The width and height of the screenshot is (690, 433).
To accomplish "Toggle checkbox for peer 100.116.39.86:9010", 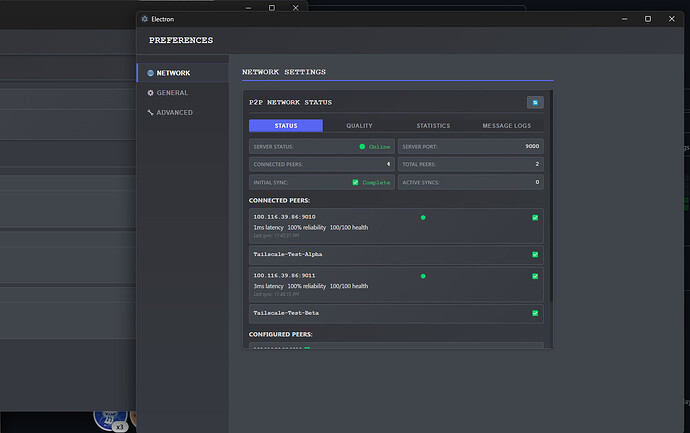I will [535, 218].
